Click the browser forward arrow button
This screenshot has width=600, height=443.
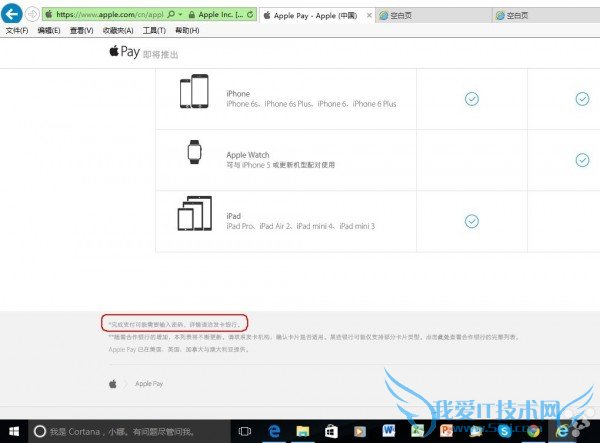33,15
